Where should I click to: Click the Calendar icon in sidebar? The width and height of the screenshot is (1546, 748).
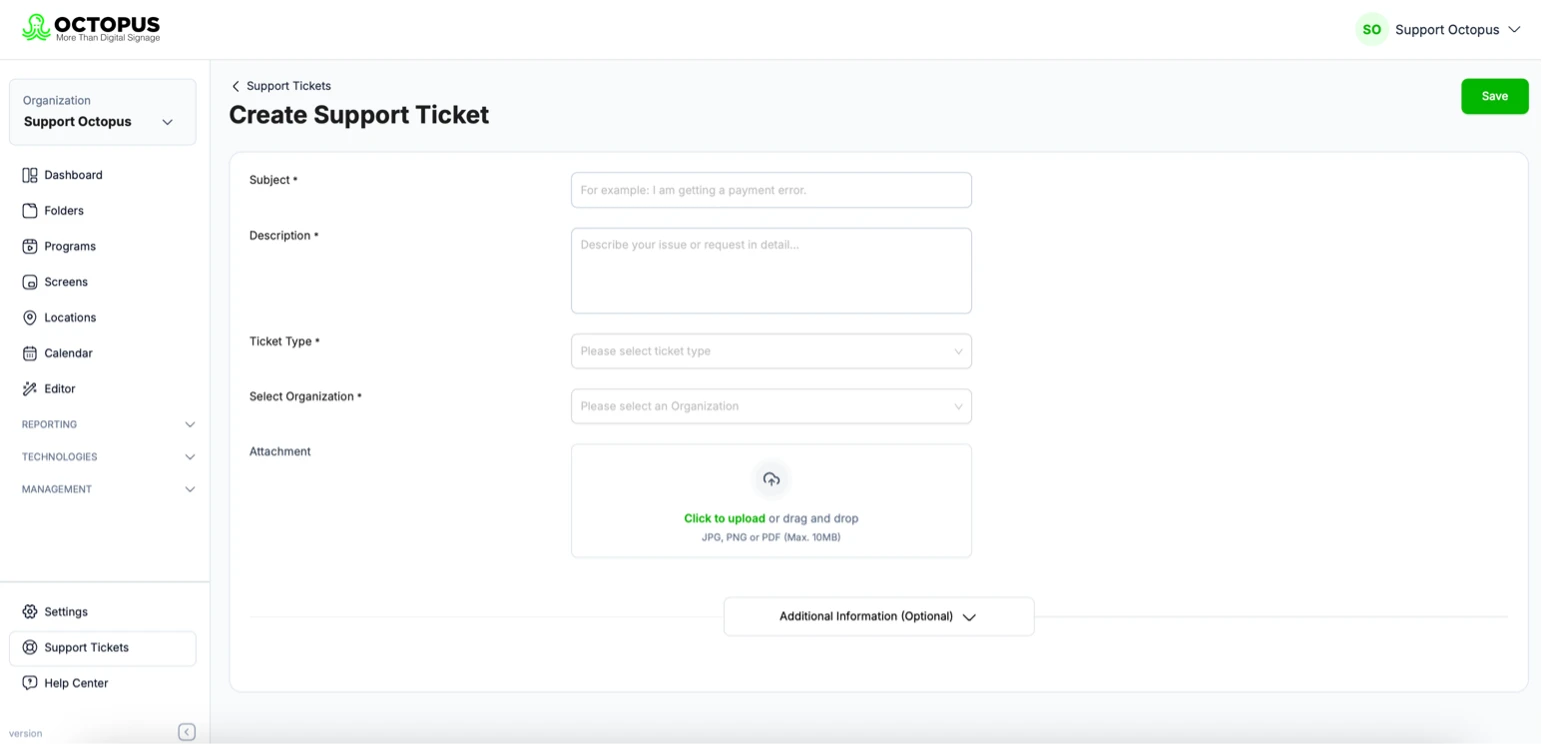(30, 354)
